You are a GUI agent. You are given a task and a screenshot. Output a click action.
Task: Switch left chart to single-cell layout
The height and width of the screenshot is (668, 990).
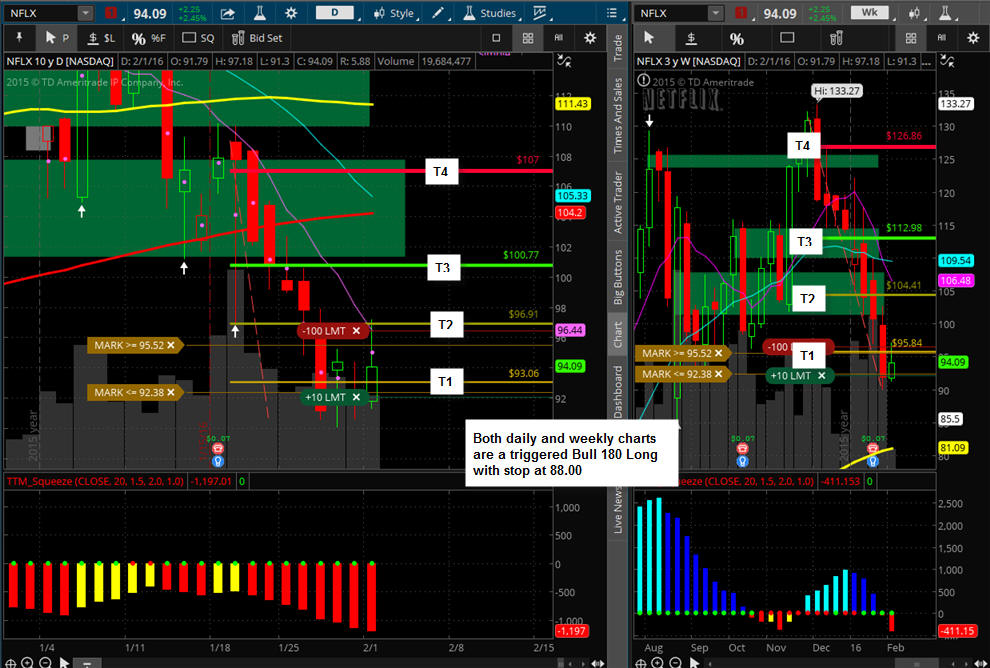click(496, 38)
